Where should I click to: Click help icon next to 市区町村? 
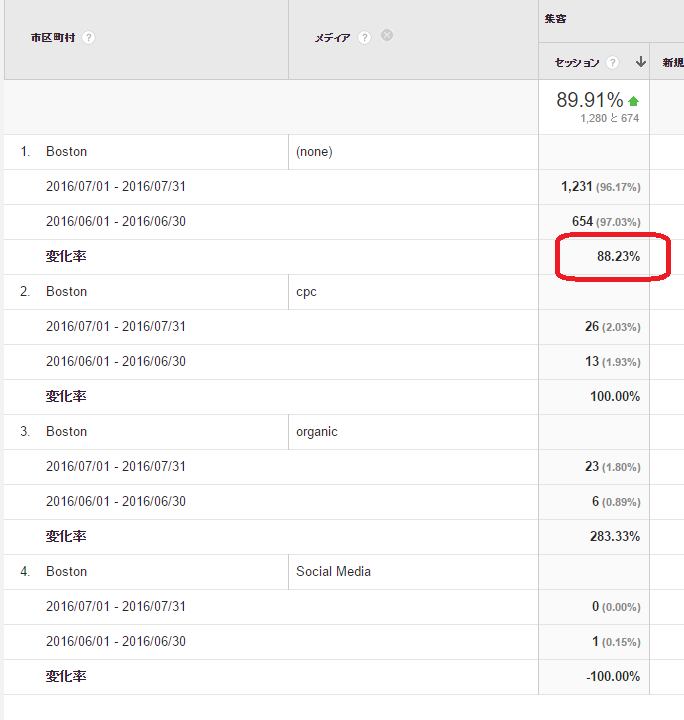[x=89, y=38]
